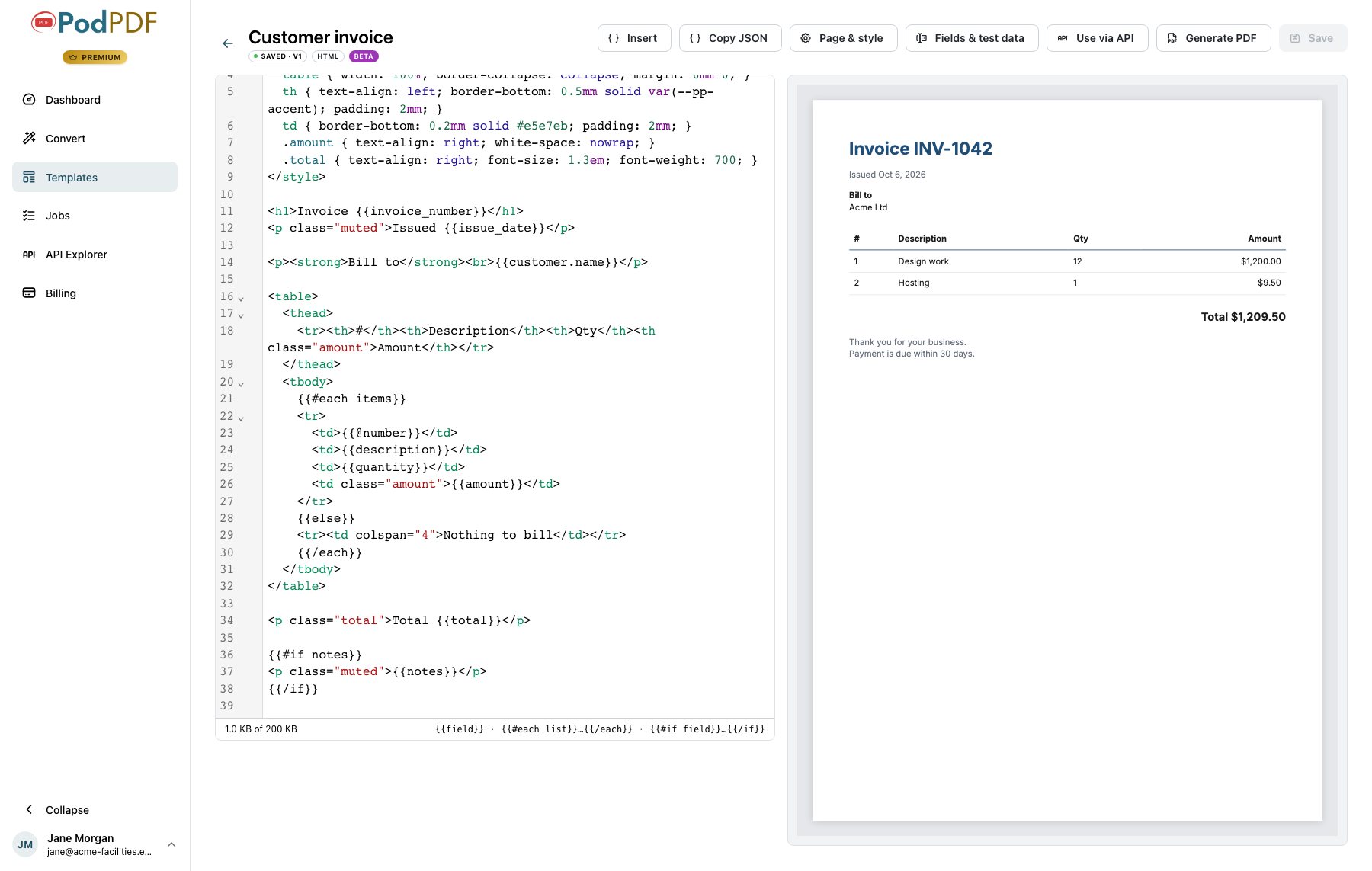Image resolution: width=1372 pixels, height=871 pixels.
Task: Open the Convert page
Action: (x=95, y=139)
